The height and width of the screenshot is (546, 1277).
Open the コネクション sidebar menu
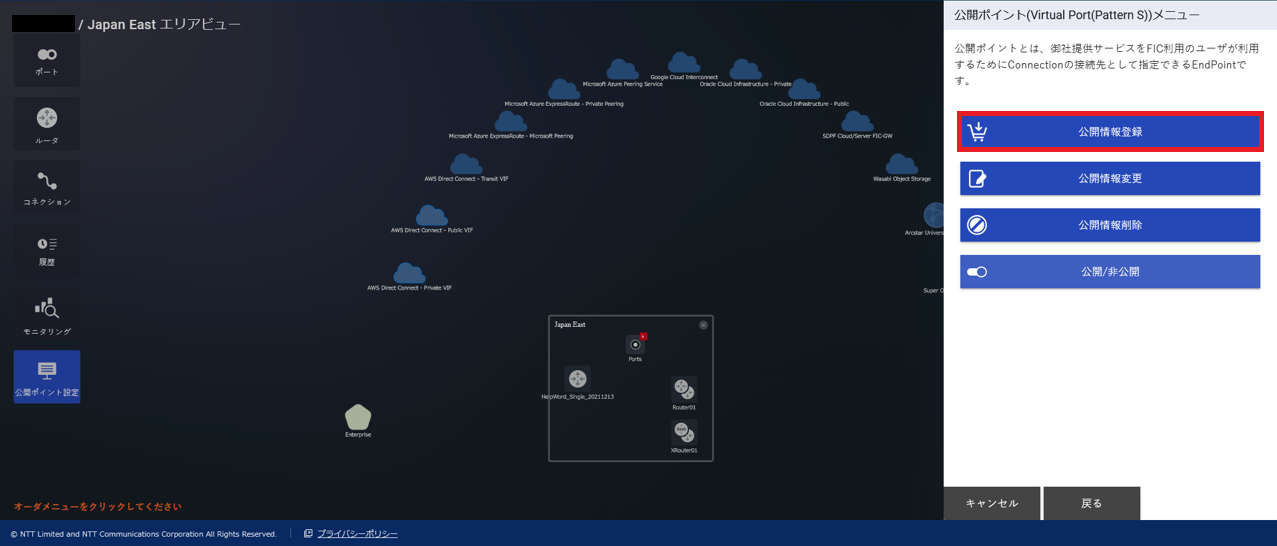[x=47, y=188]
